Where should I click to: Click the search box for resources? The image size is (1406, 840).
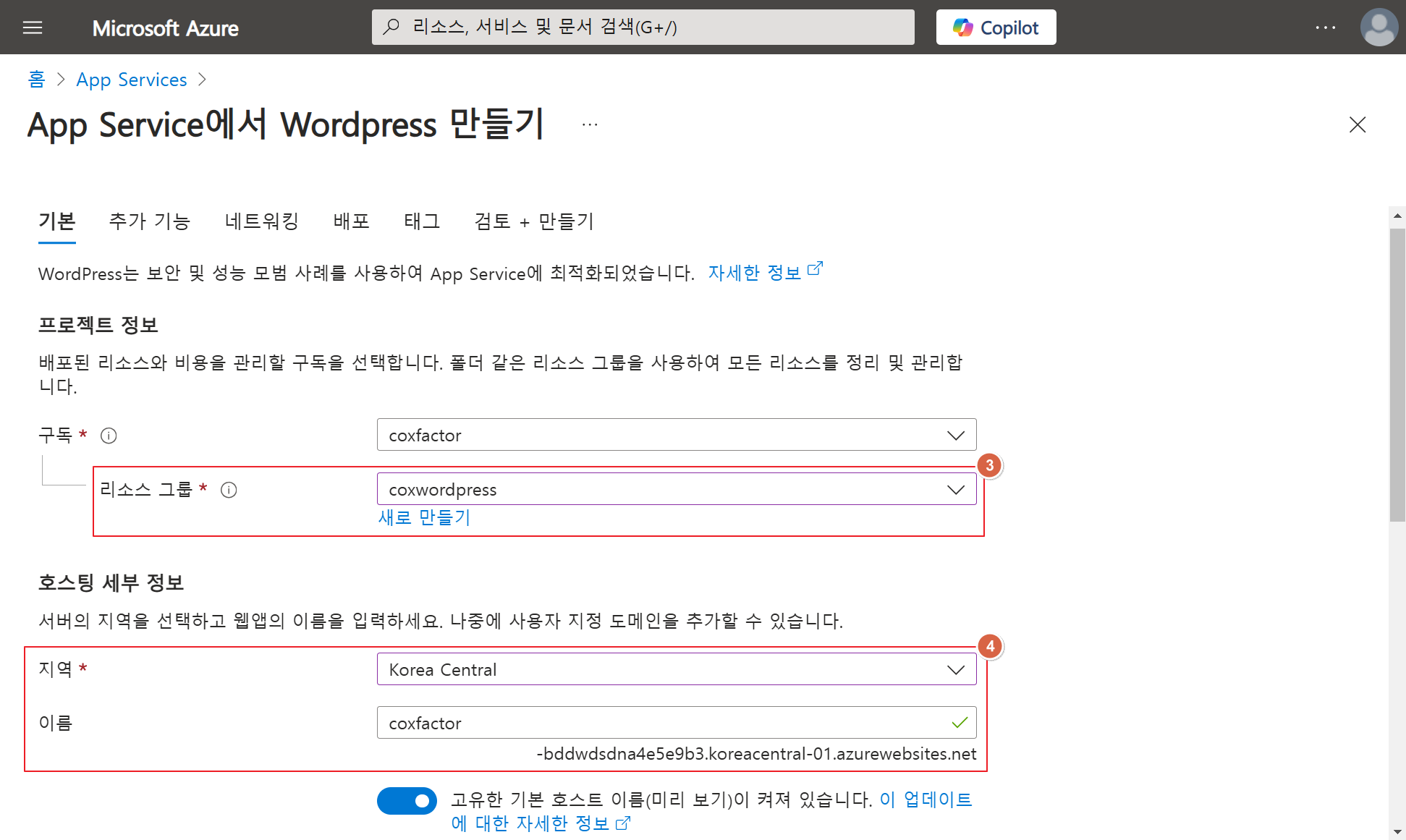coord(643,27)
